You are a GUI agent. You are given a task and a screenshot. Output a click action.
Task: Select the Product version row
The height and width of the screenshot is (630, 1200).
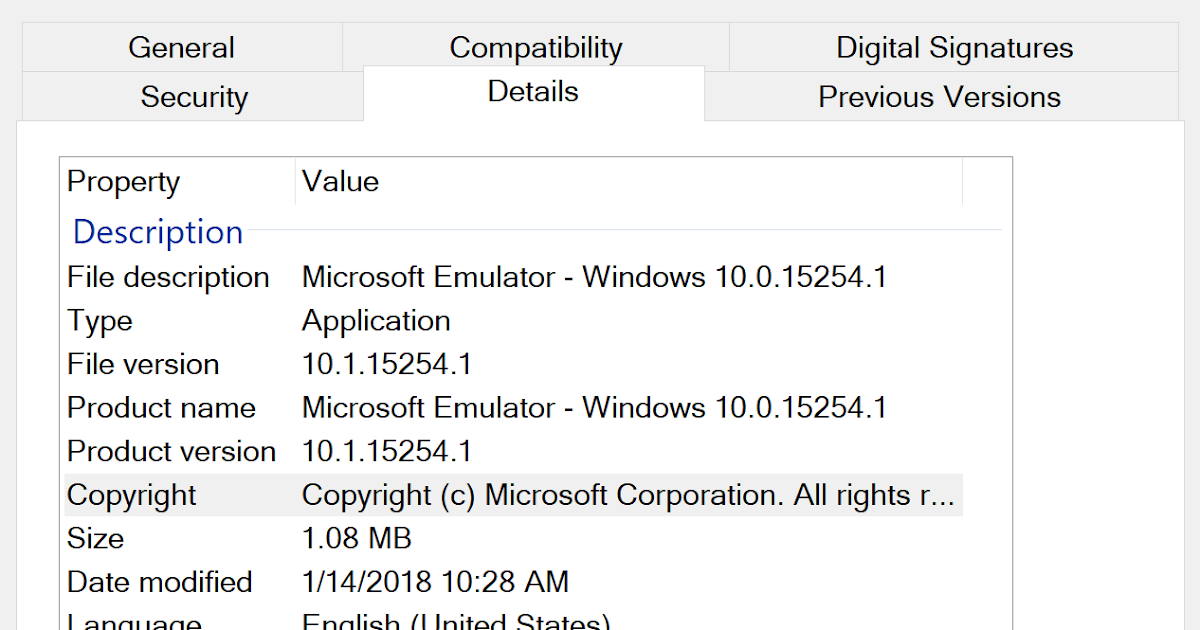tap(171, 451)
